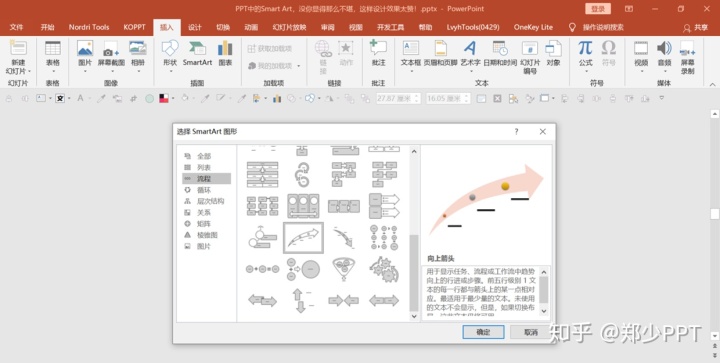Click the SmartArt gallery vertical scrollbar thumb

point(414,273)
